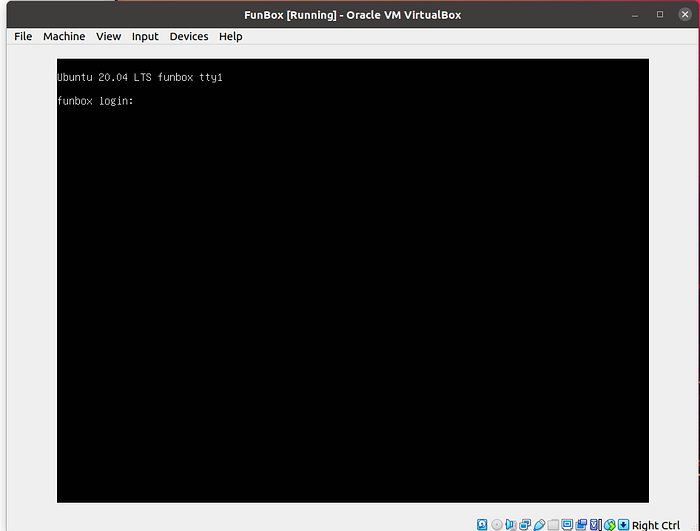Open the Machine menu
700x531 pixels.
pos(64,37)
